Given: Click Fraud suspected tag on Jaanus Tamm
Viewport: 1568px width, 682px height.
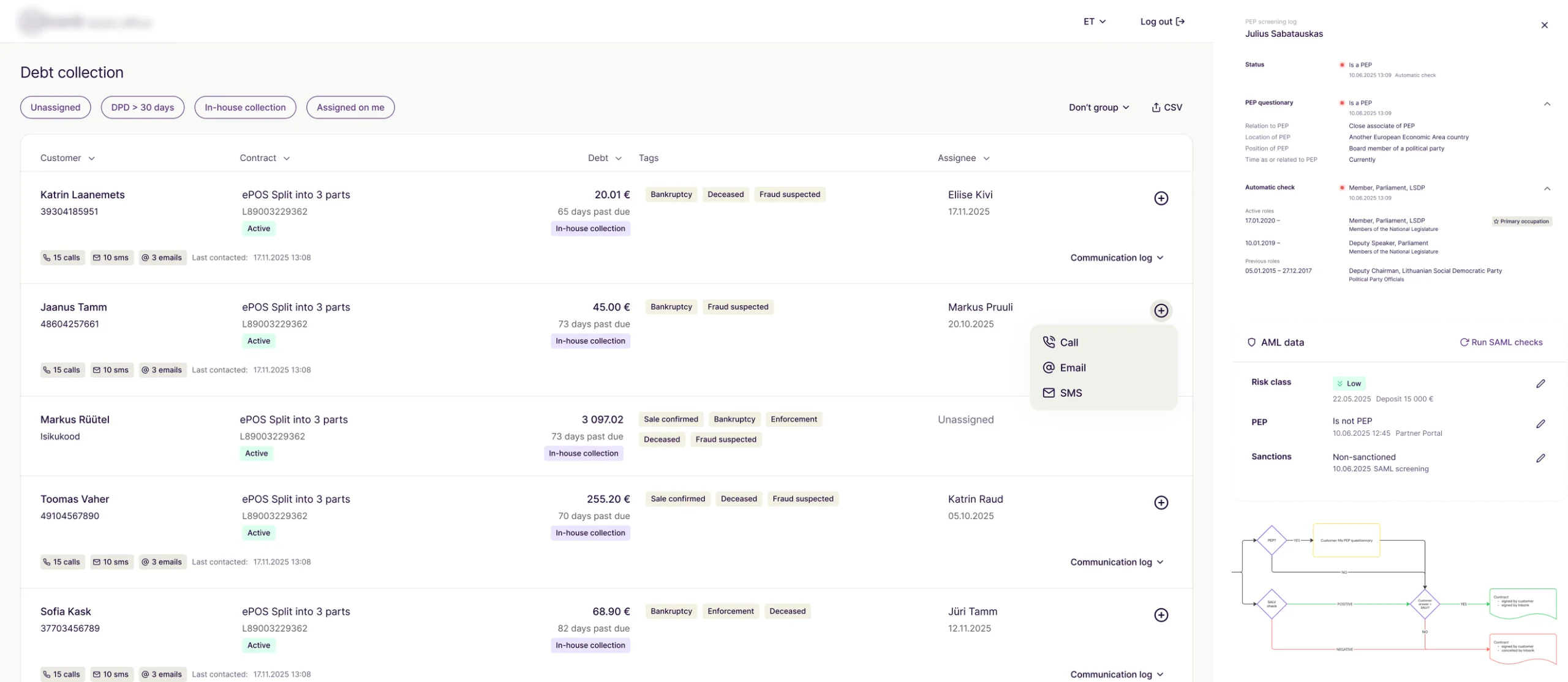Looking at the screenshot, I should (737, 307).
